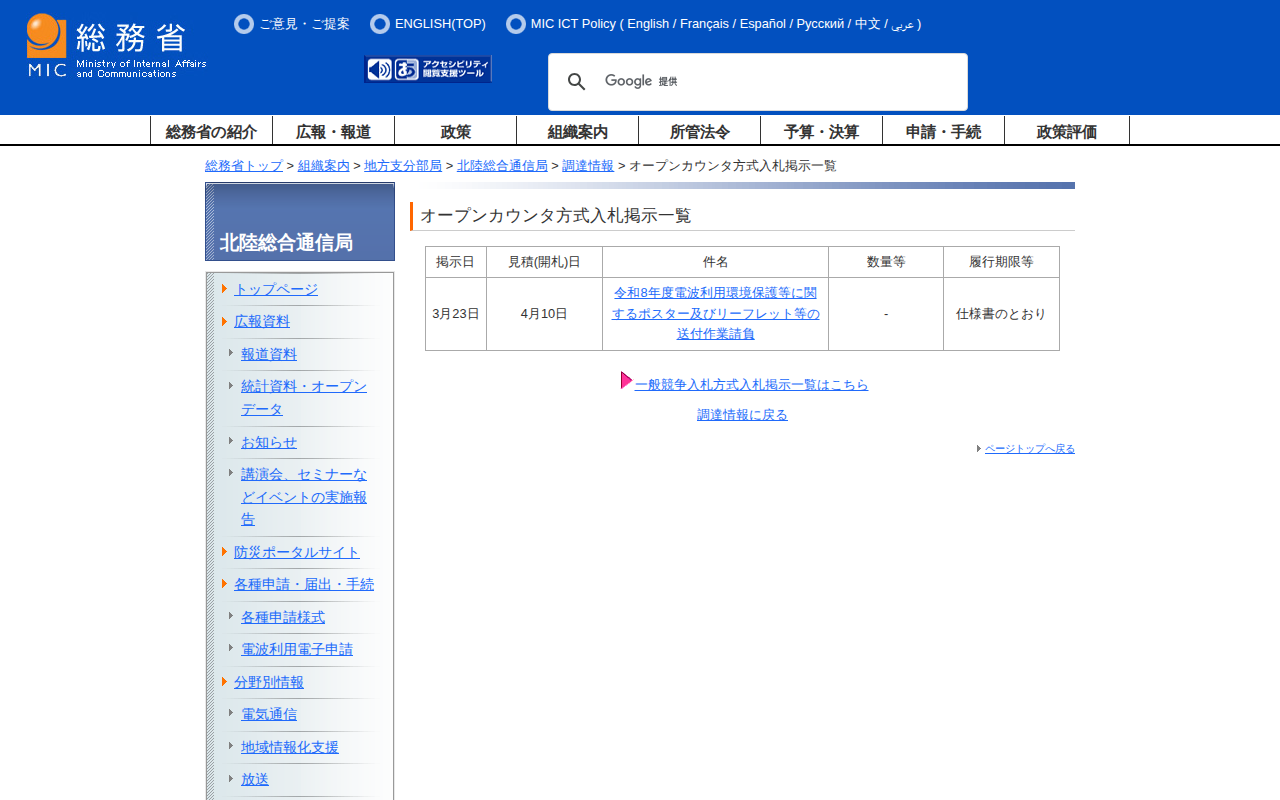This screenshot has width=1280, height=800.
Task: Click ページトップへ戻る link
Action: tap(1029, 449)
